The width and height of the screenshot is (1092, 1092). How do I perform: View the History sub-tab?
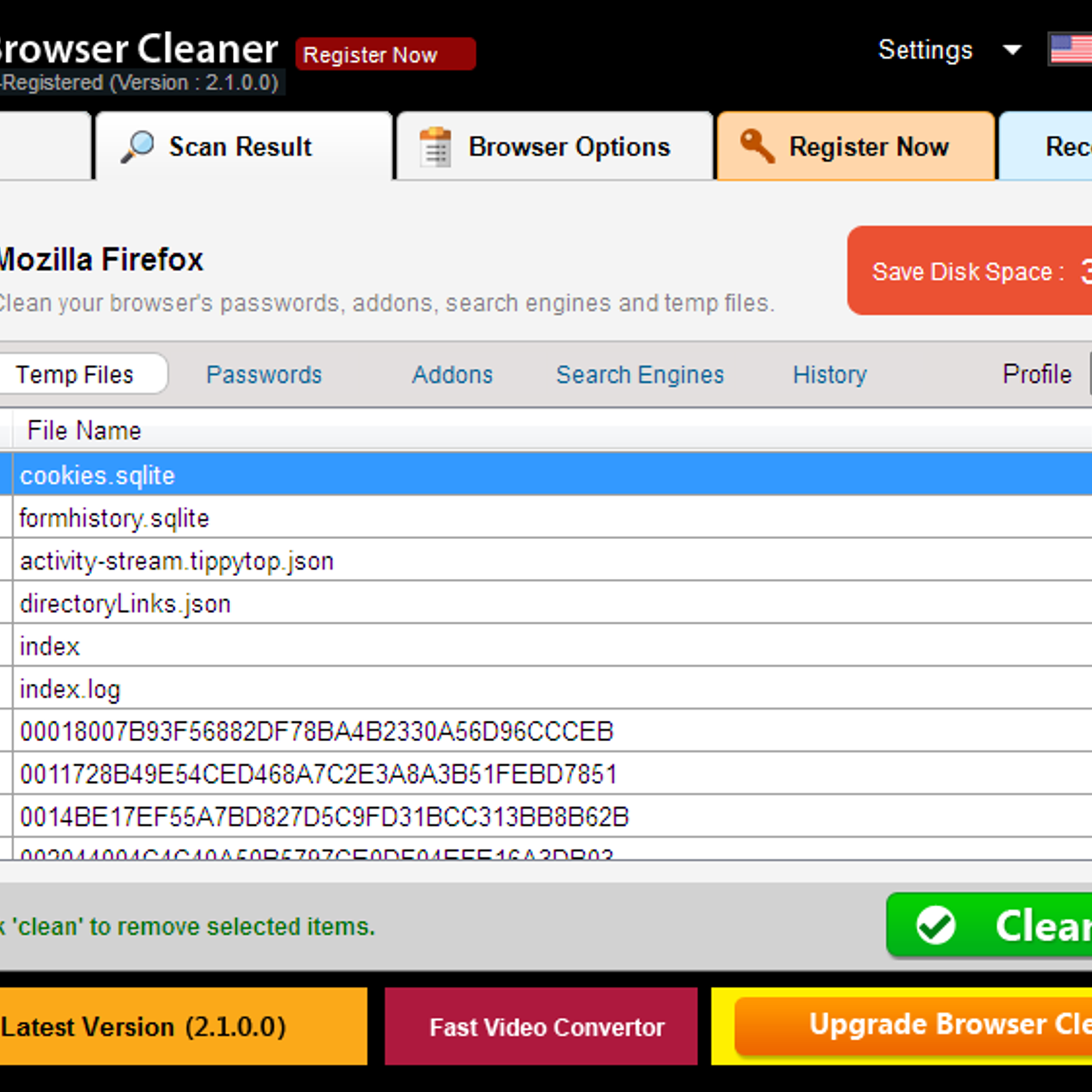829,375
